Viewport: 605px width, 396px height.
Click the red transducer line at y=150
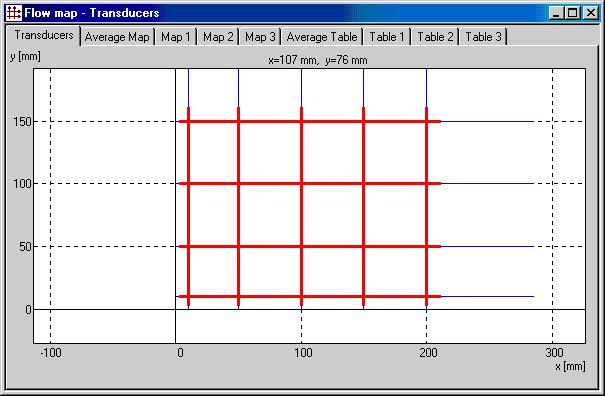point(310,122)
